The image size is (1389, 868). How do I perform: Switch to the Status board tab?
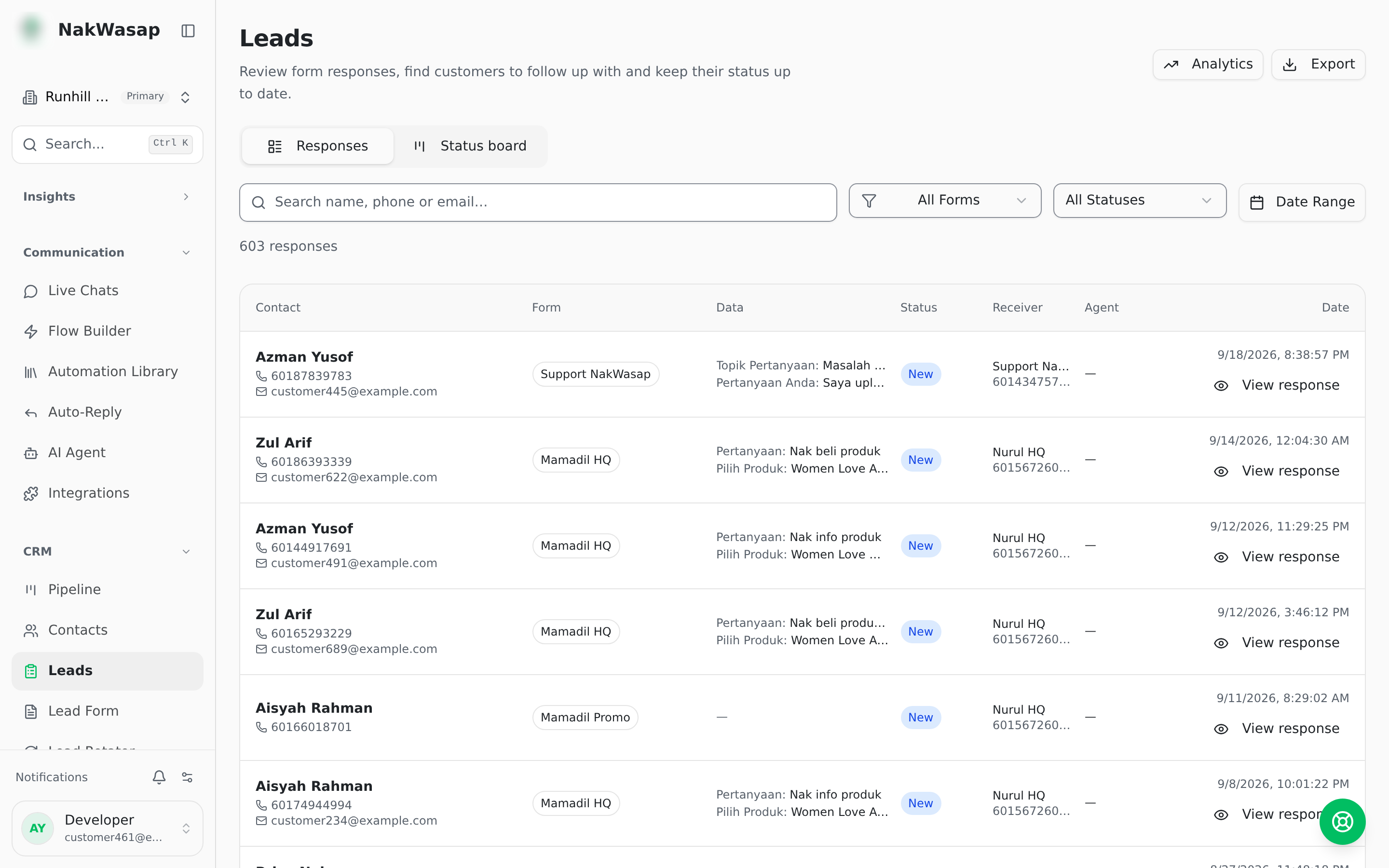469,147
